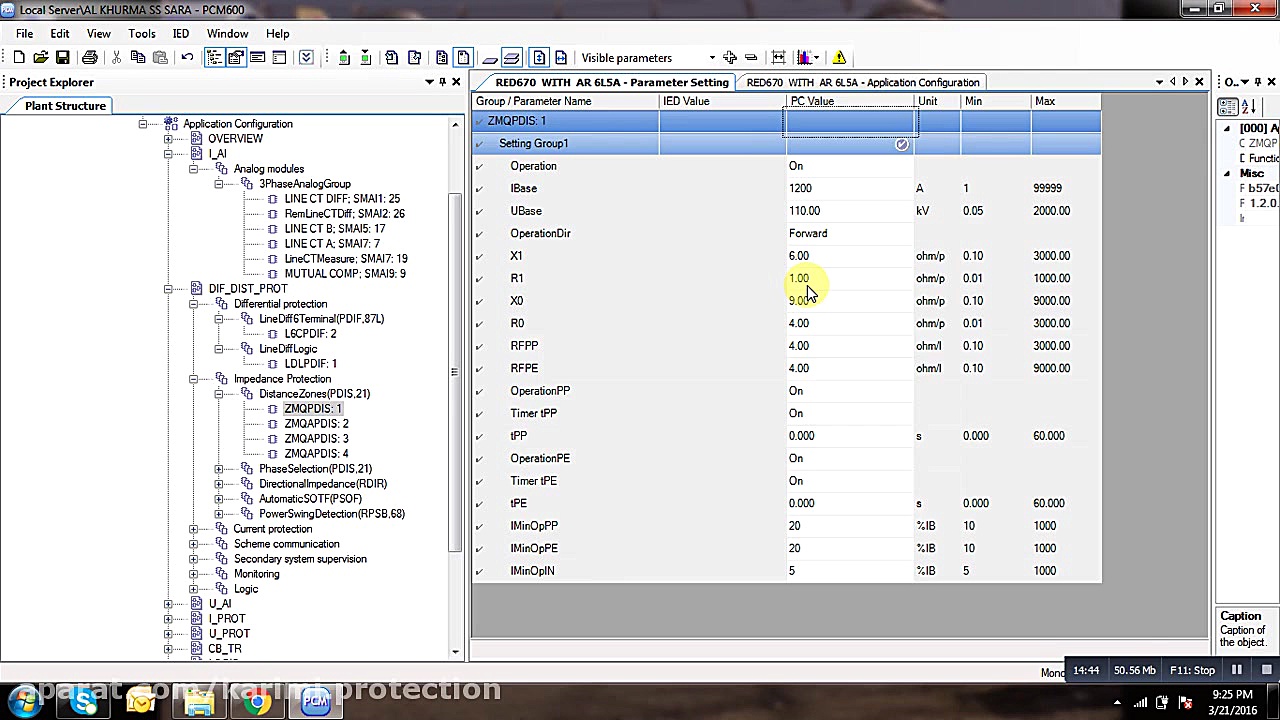Click the Save floppy disk icon
The height and width of the screenshot is (720, 1280).
point(62,58)
